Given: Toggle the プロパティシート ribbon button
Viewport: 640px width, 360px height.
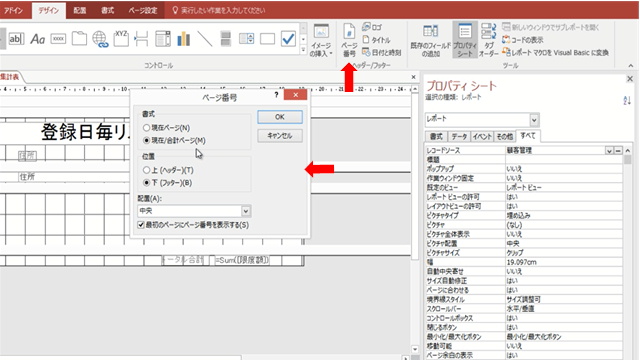Looking at the screenshot, I should point(465,40).
